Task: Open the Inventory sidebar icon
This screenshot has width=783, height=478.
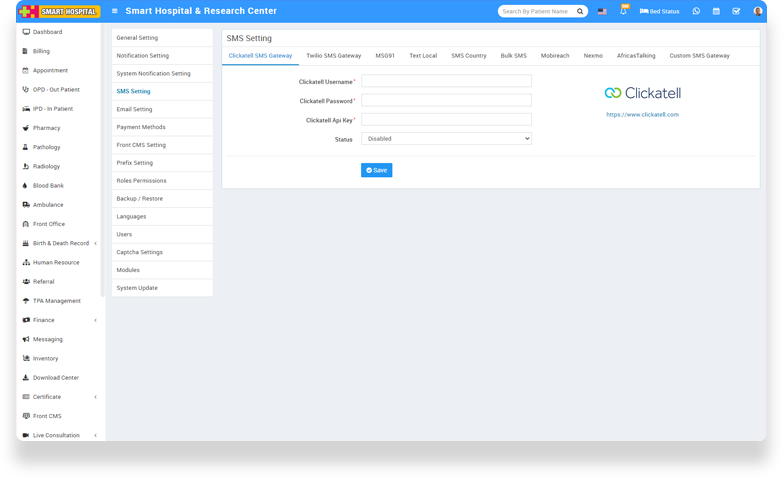Action: (26, 358)
